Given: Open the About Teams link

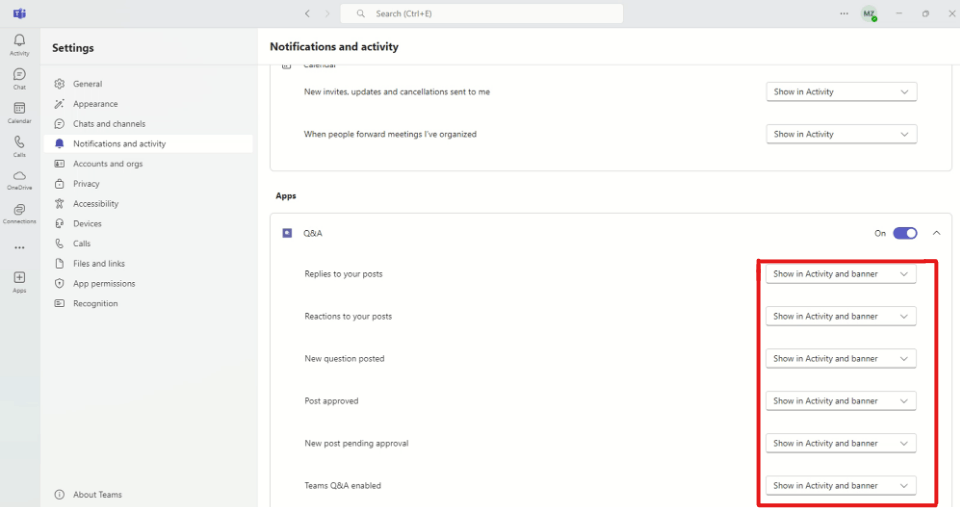Looking at the screenshot, I should pos(97,495).
